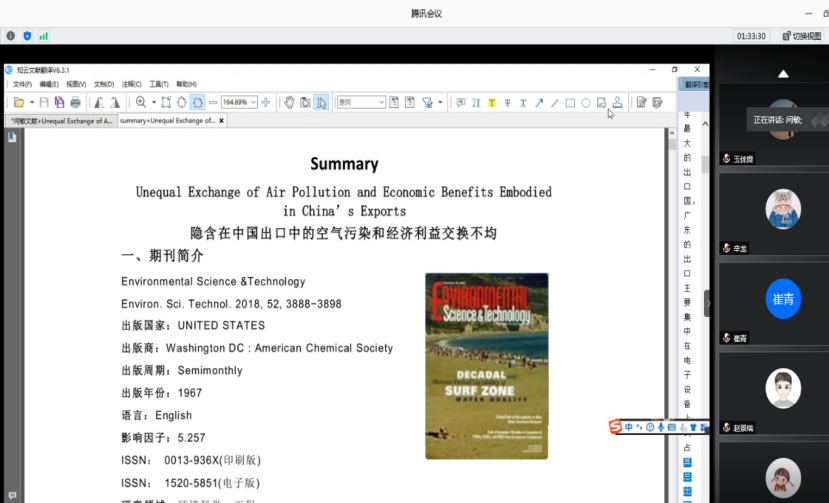Image resolution: width=829 pixels, height=503 pixels.
Task: Click the 切换视图 switch view button
Action: click(x=802, y=36)
